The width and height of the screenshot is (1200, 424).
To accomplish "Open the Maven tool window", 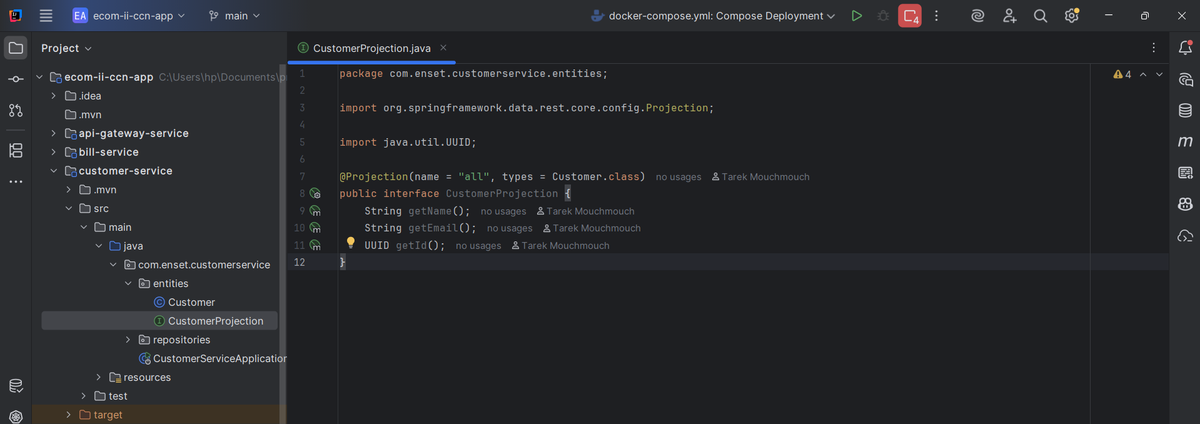I will click(1185, 142).
